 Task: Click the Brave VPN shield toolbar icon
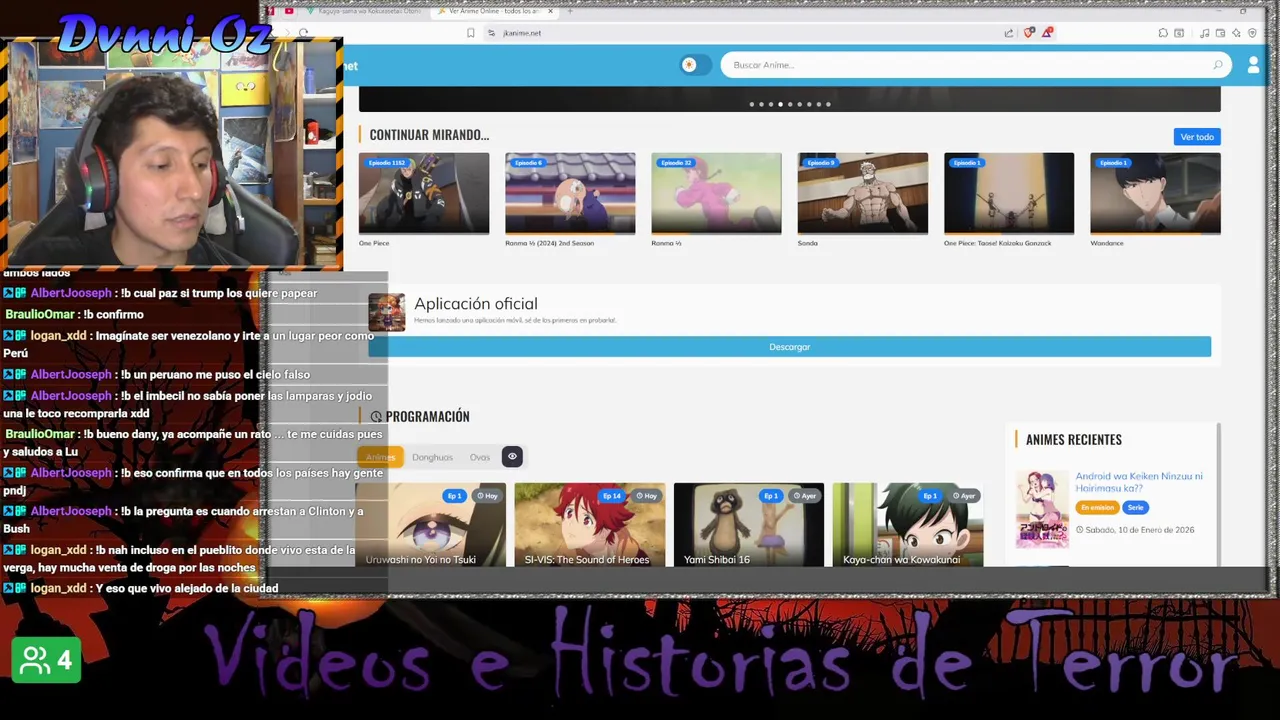(1252, 33)
